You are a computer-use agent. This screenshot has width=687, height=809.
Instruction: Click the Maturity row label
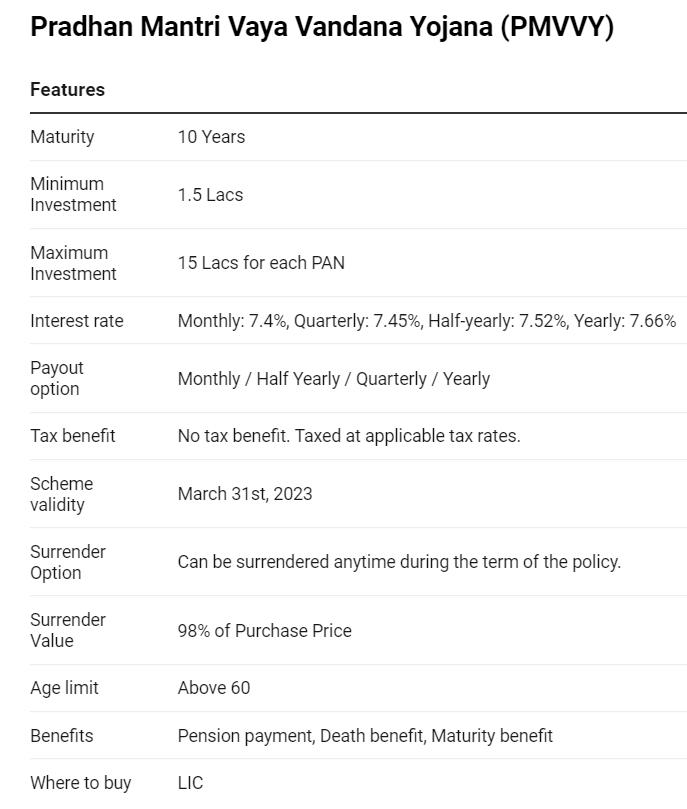(62, 137)
